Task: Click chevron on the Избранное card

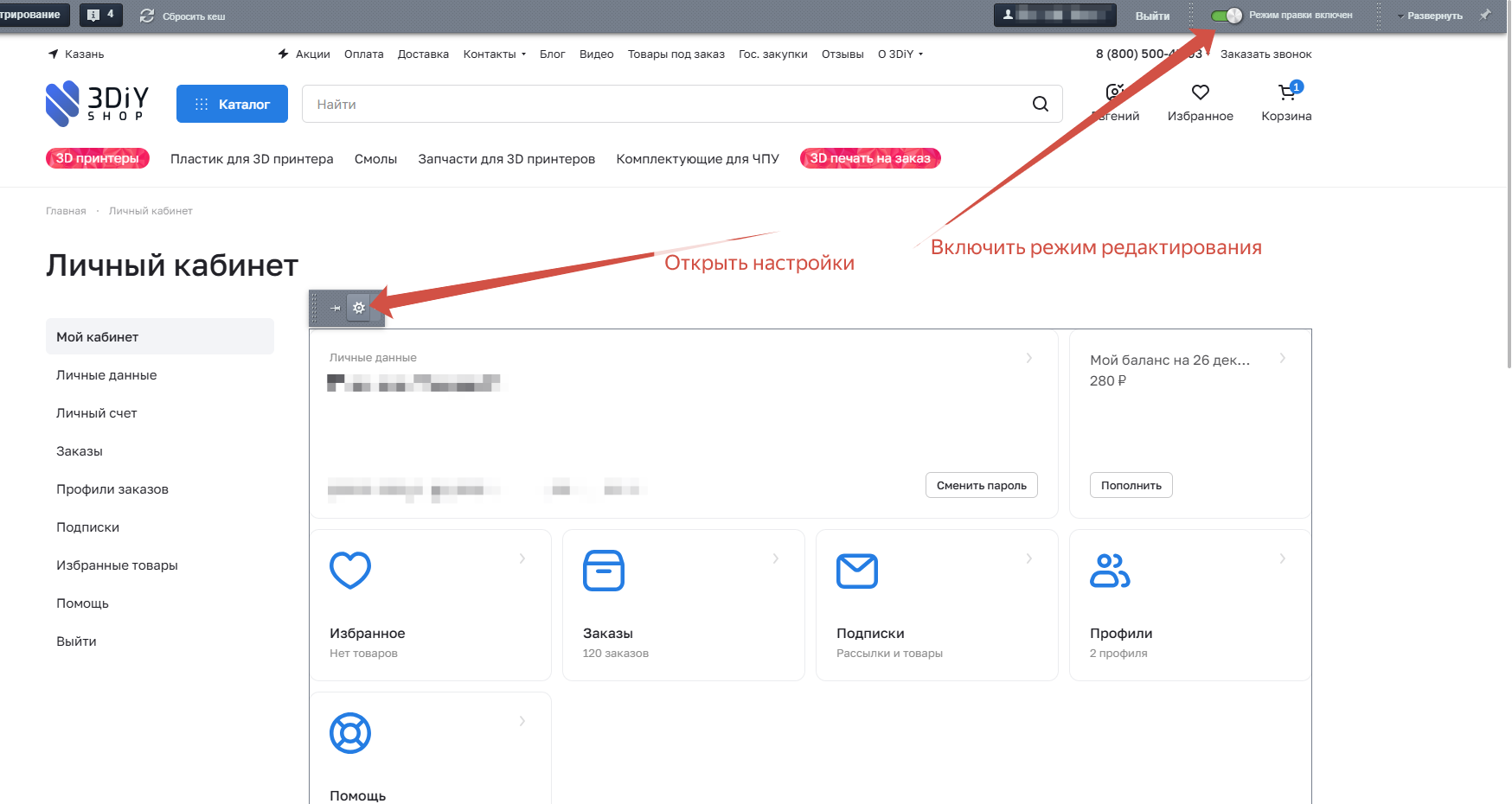Action: pos(522,558)
